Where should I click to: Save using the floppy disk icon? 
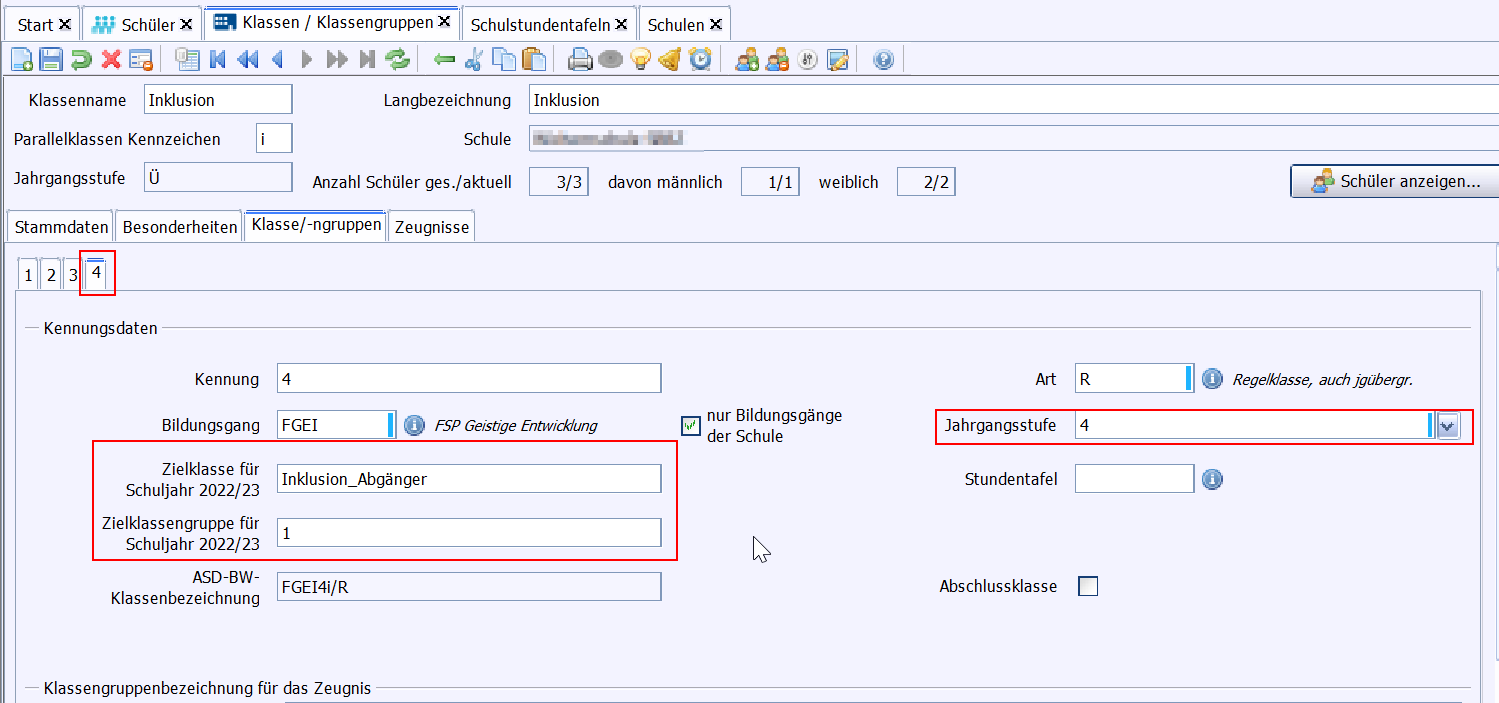[x=51, y=60]
